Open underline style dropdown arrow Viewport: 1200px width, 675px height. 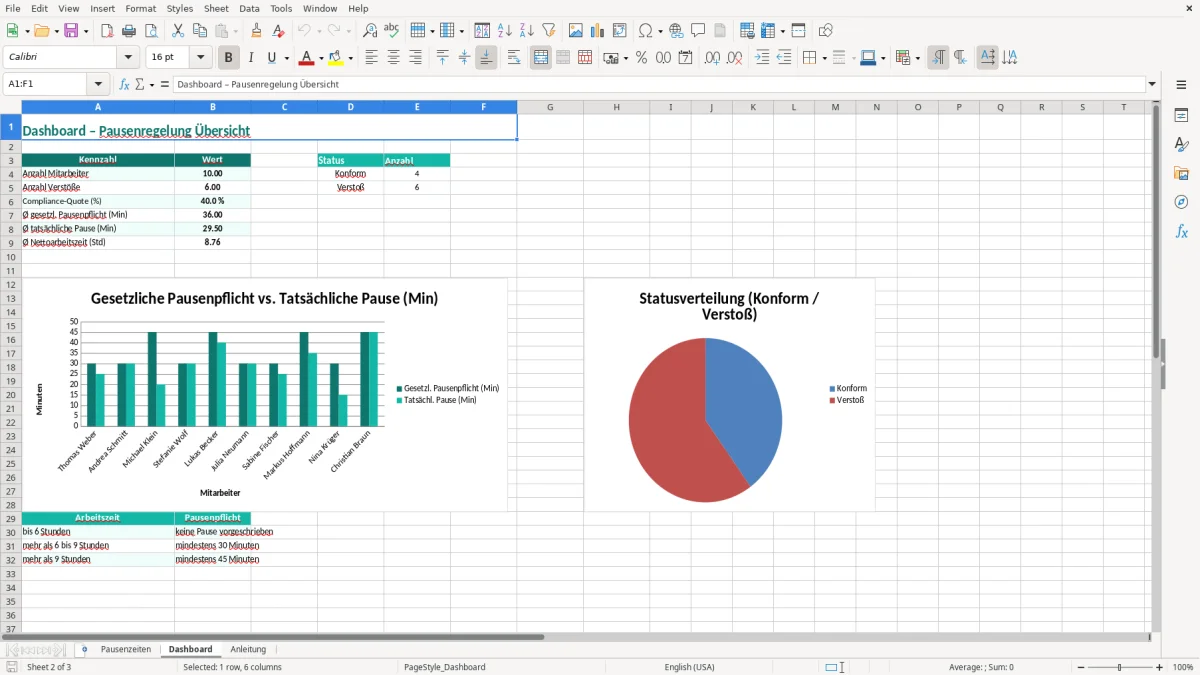pos(286,58)
